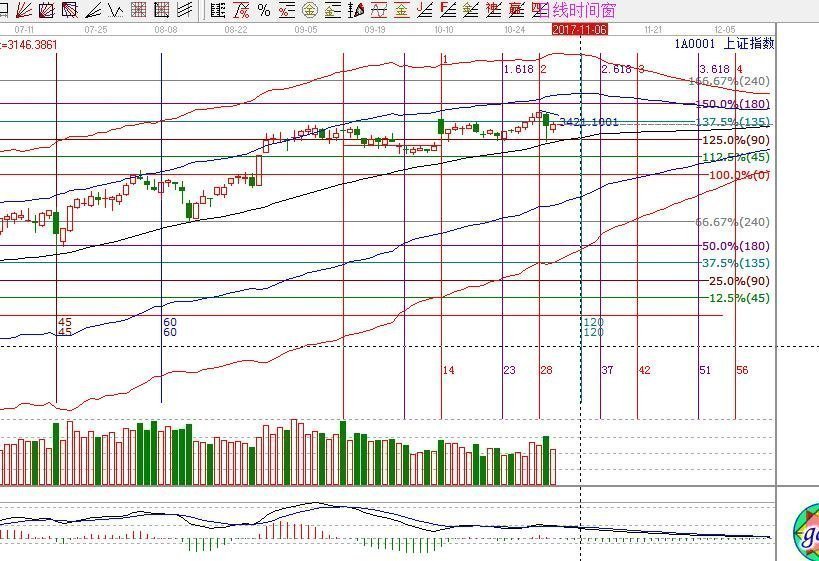Click the 3421.1001 price label
This screenshot has height=561, width=819.
coord(589,122)
